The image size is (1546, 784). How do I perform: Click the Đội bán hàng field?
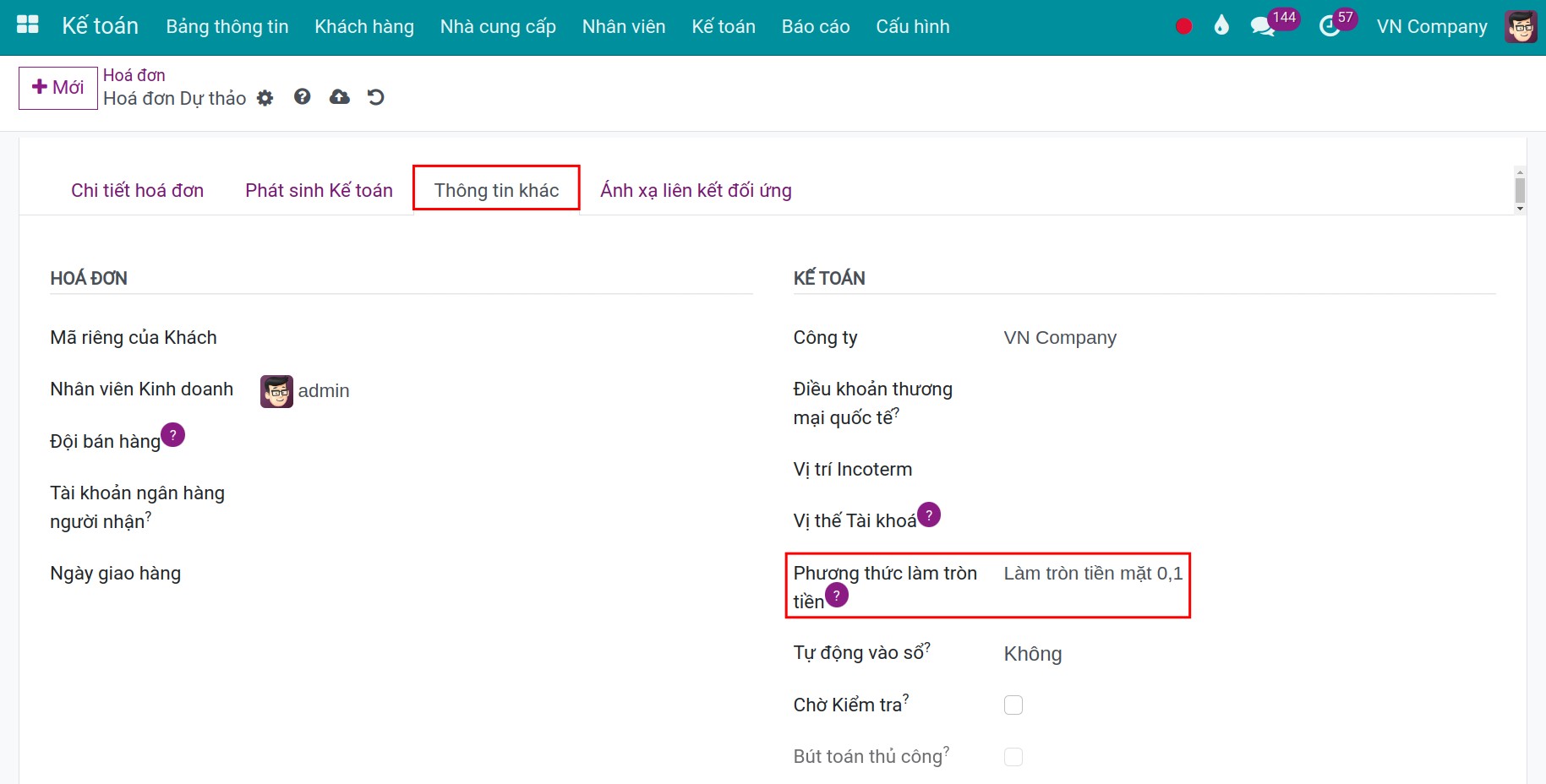pyautogui.click(x=506, y=442)
